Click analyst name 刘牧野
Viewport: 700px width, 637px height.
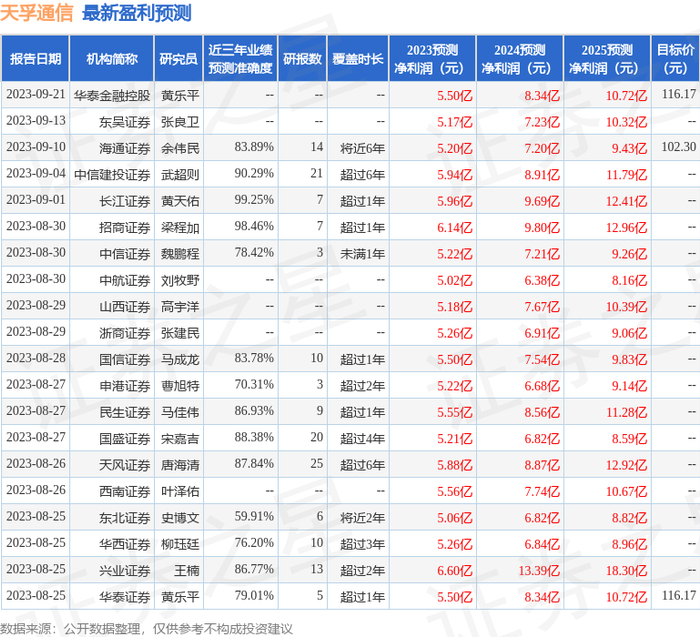pos(180,280)
